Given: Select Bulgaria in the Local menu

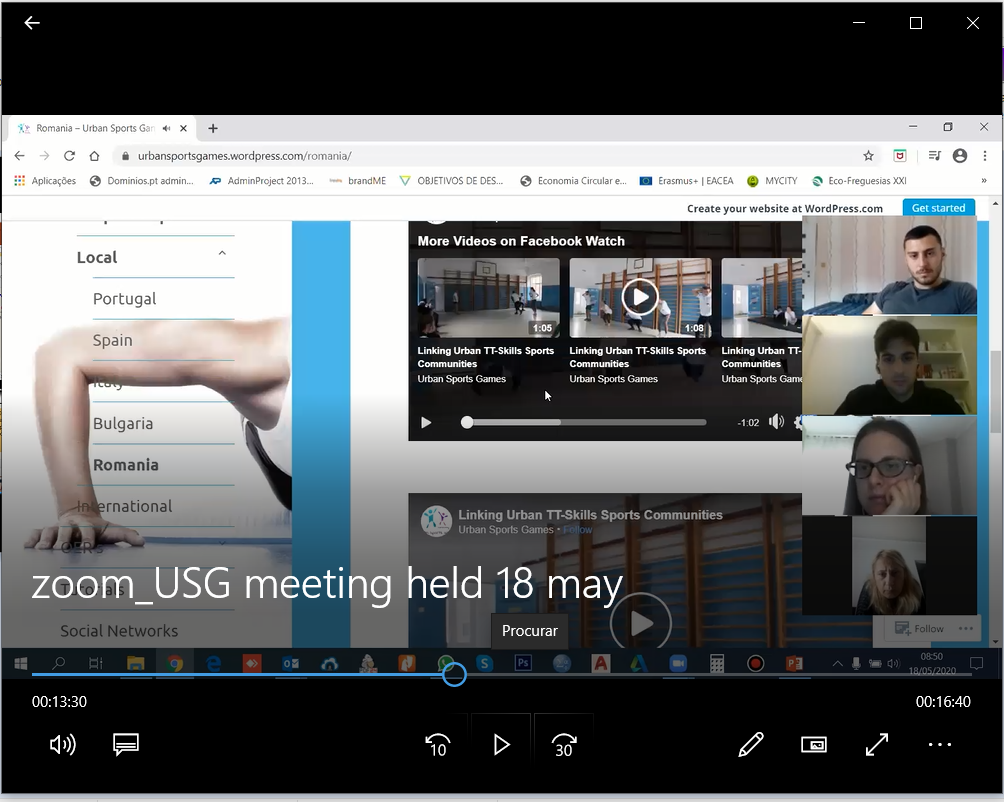Looking at the screenshot, I should click(x=123, y=423).
